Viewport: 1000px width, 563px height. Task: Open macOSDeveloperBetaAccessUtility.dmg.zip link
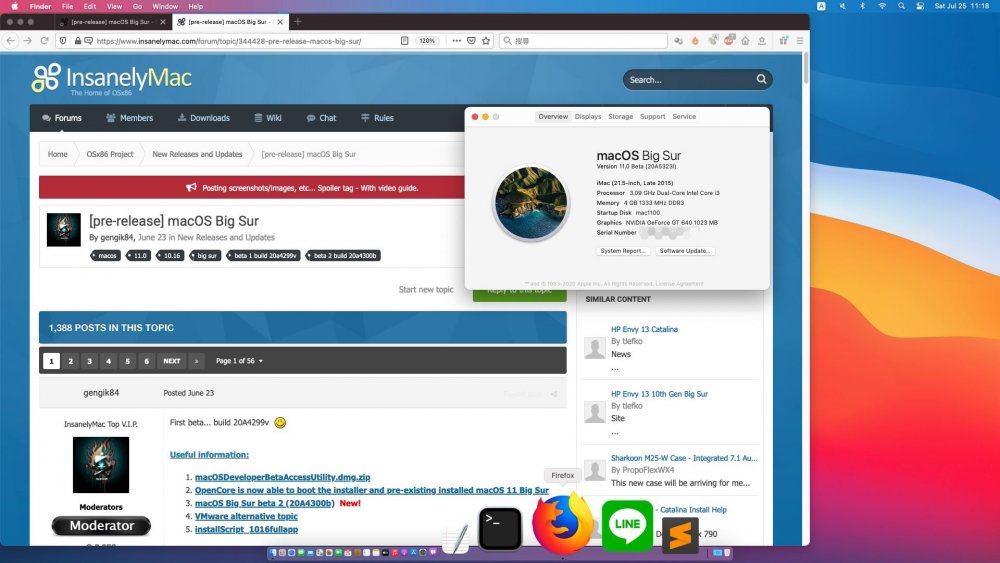tap(283, 477)
